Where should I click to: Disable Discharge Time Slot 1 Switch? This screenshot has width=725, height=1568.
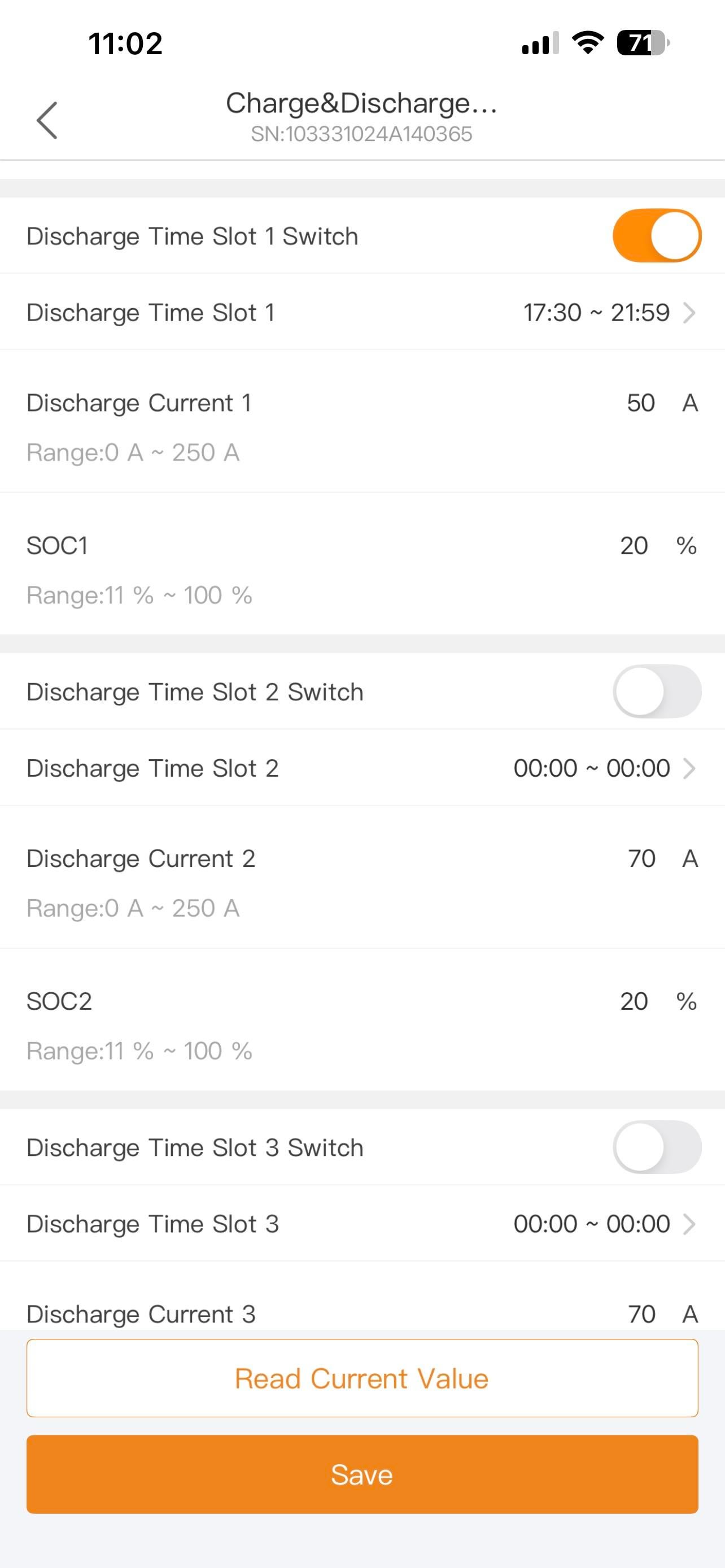(656, 235)
